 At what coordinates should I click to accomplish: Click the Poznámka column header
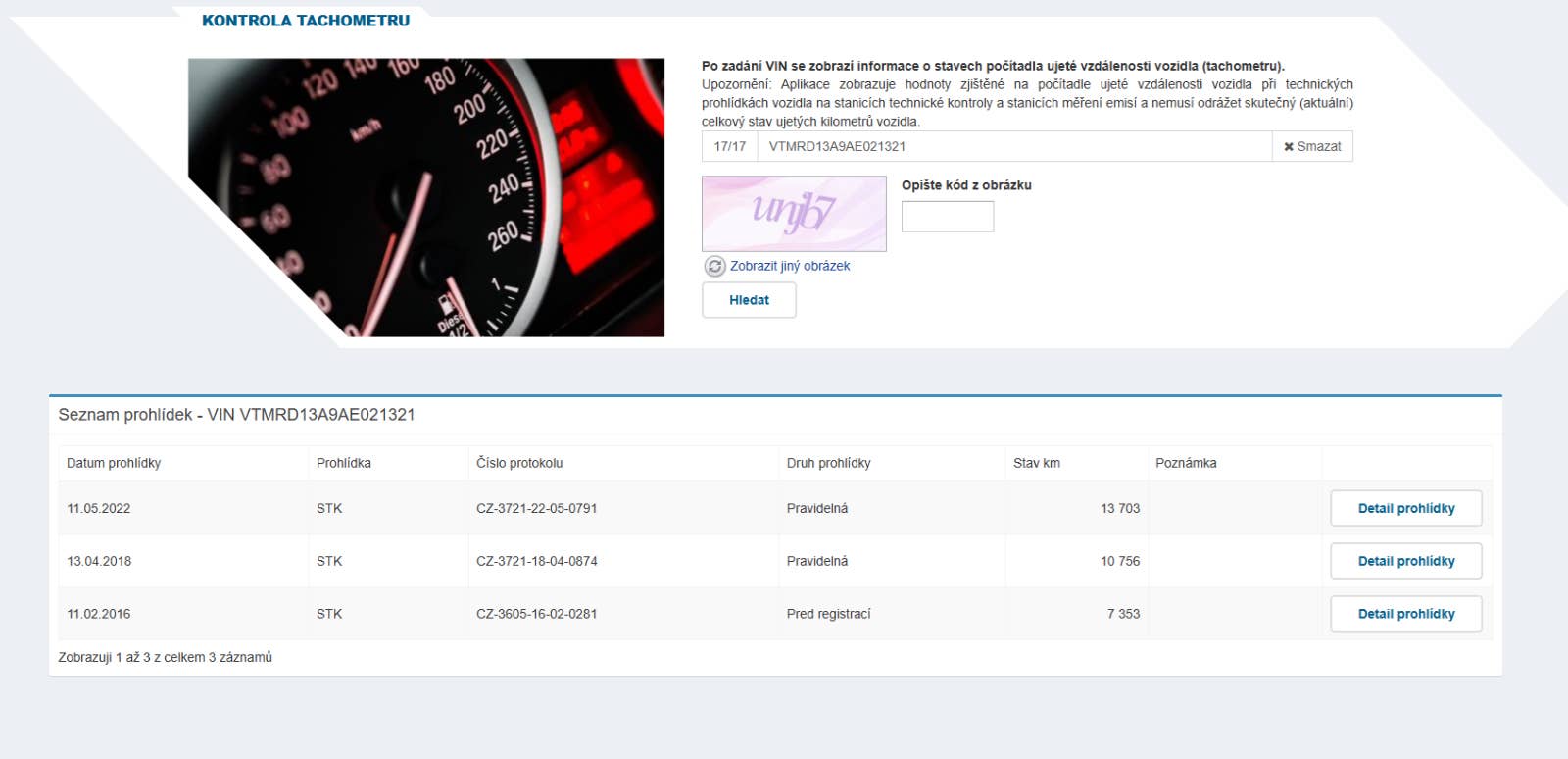tap(1186, 463)
